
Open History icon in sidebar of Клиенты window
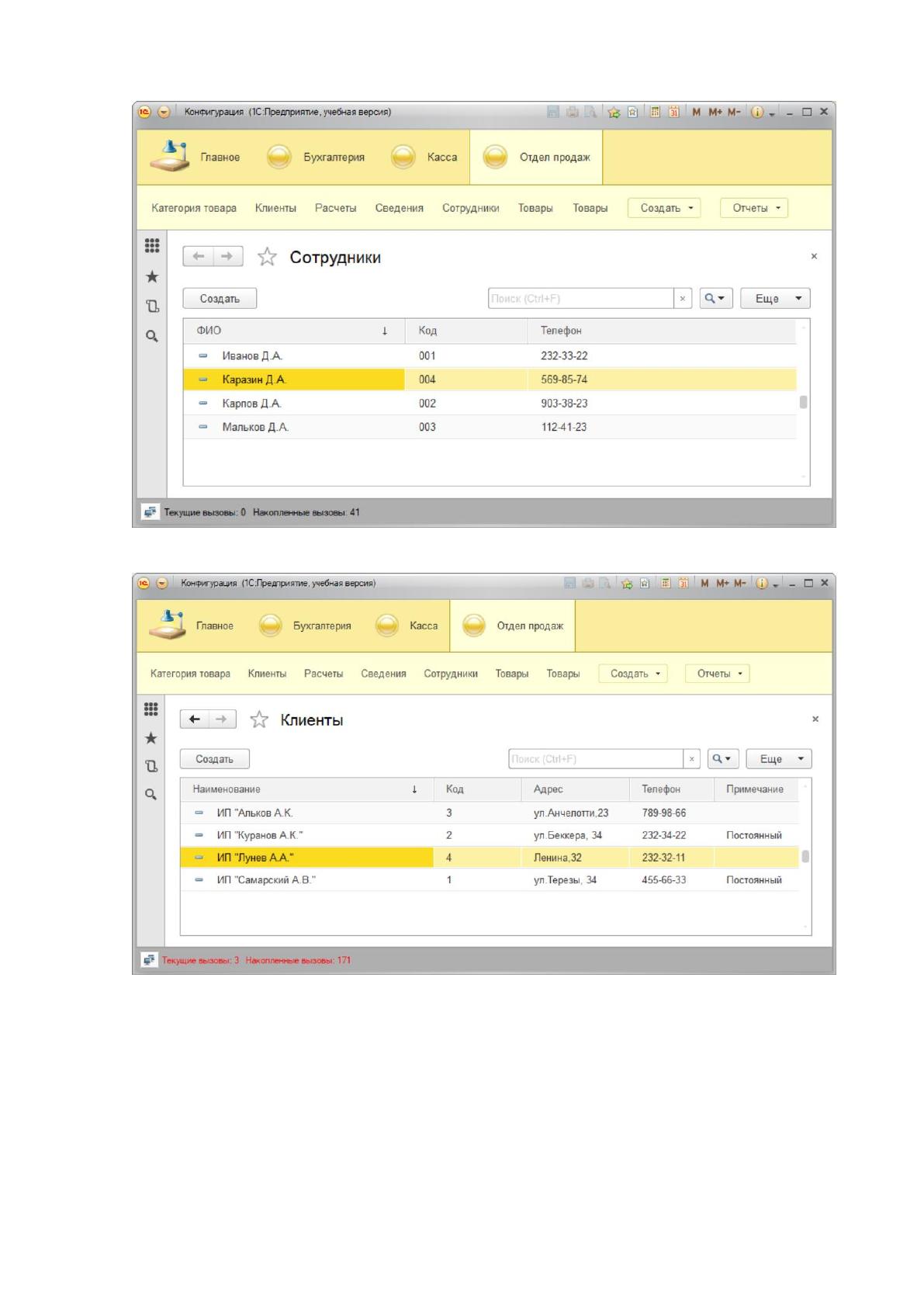tap(151, 766)
